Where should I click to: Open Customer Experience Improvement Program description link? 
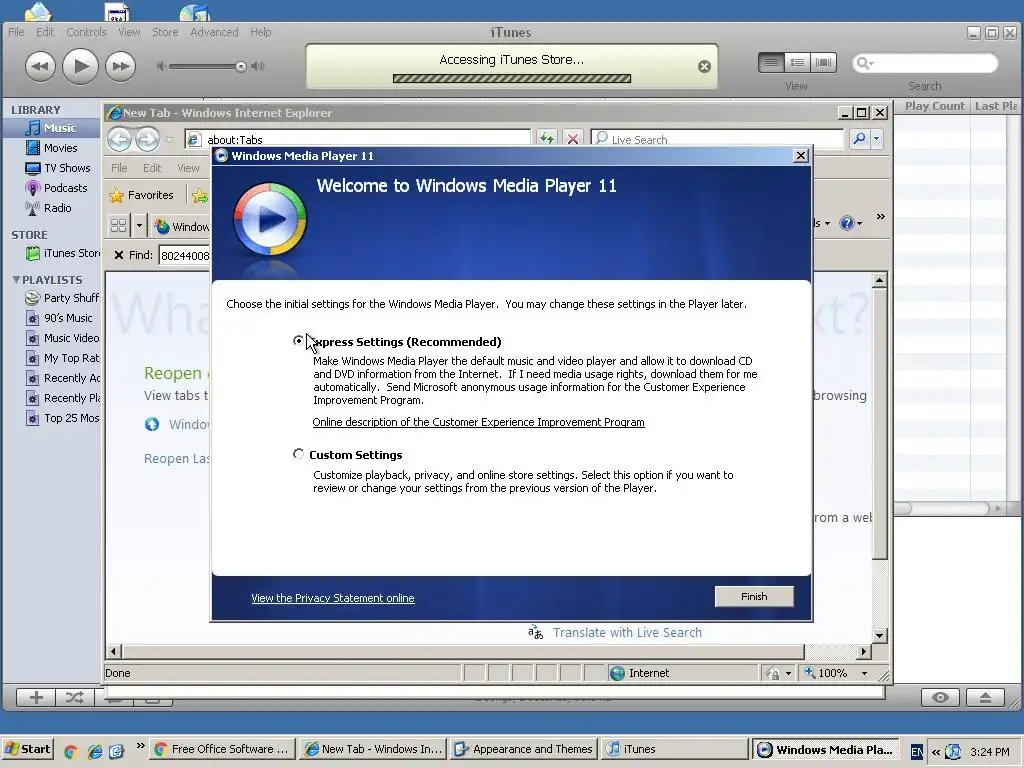click(478, 422)
